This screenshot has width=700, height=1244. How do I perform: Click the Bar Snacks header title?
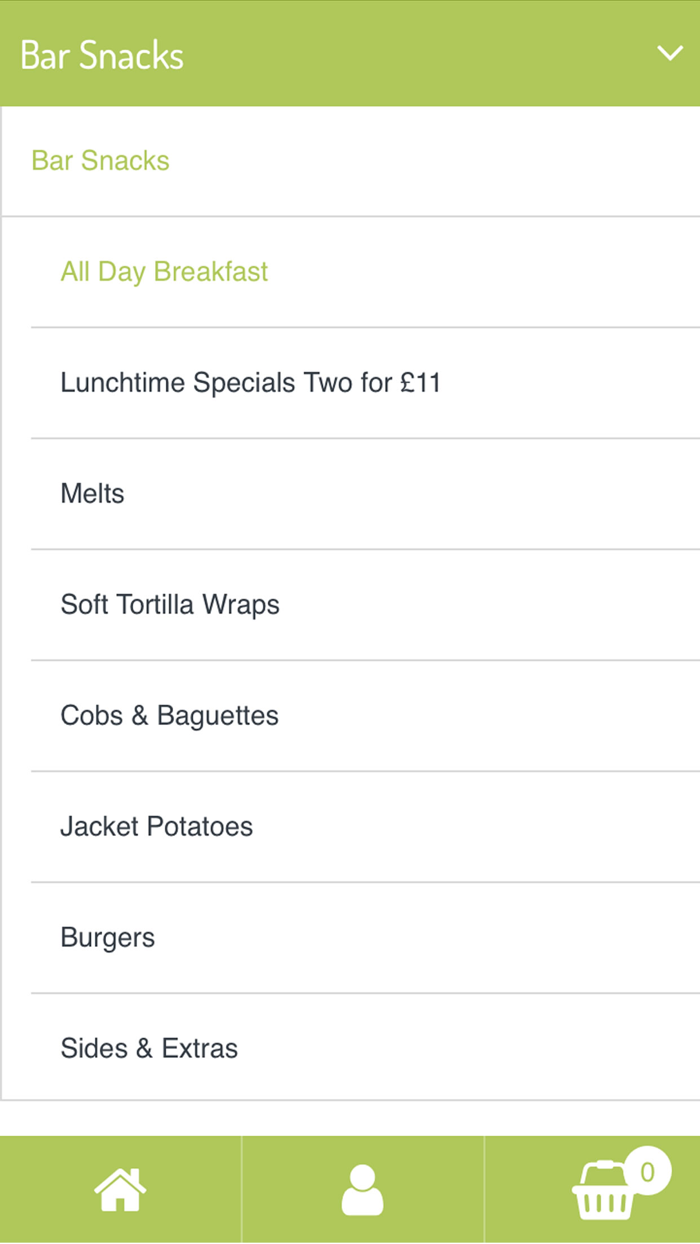coord(102,55)
